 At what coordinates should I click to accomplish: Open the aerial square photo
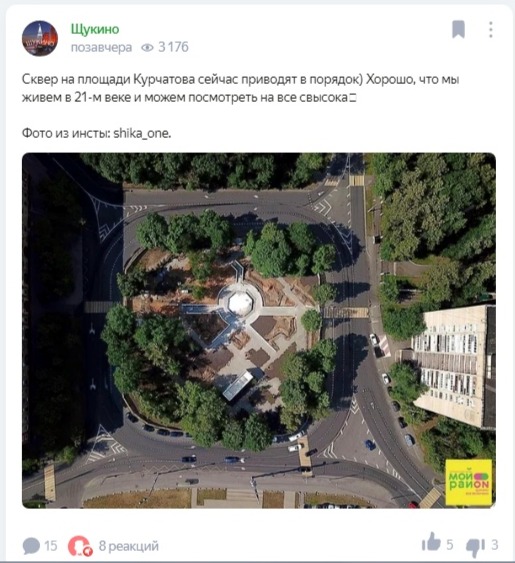[259, 330]
